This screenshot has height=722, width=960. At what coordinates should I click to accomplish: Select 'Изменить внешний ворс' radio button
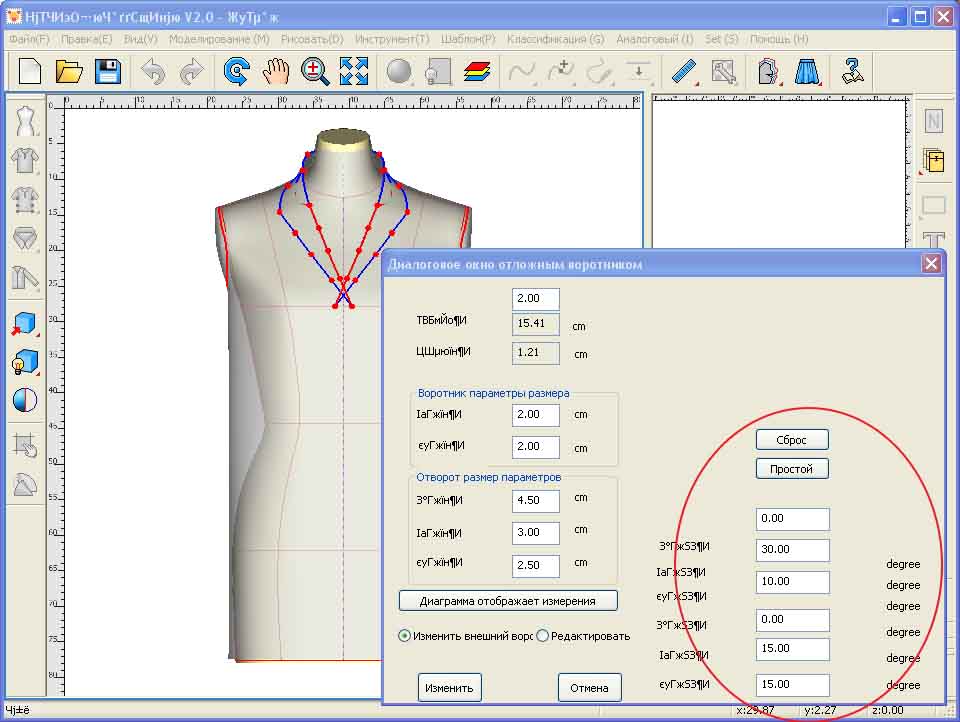coord(405,636)
